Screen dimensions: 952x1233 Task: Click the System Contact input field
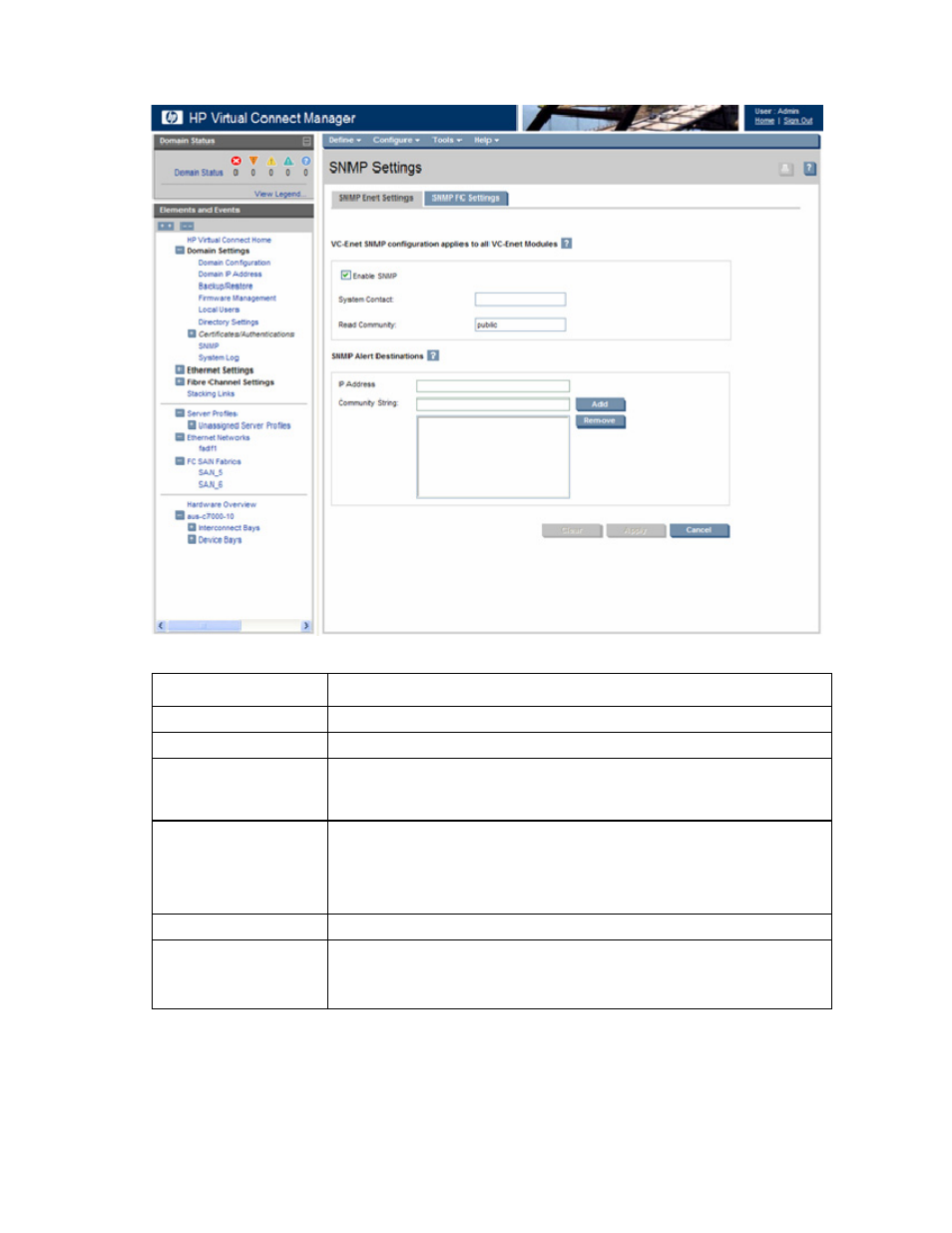(520, 300)
